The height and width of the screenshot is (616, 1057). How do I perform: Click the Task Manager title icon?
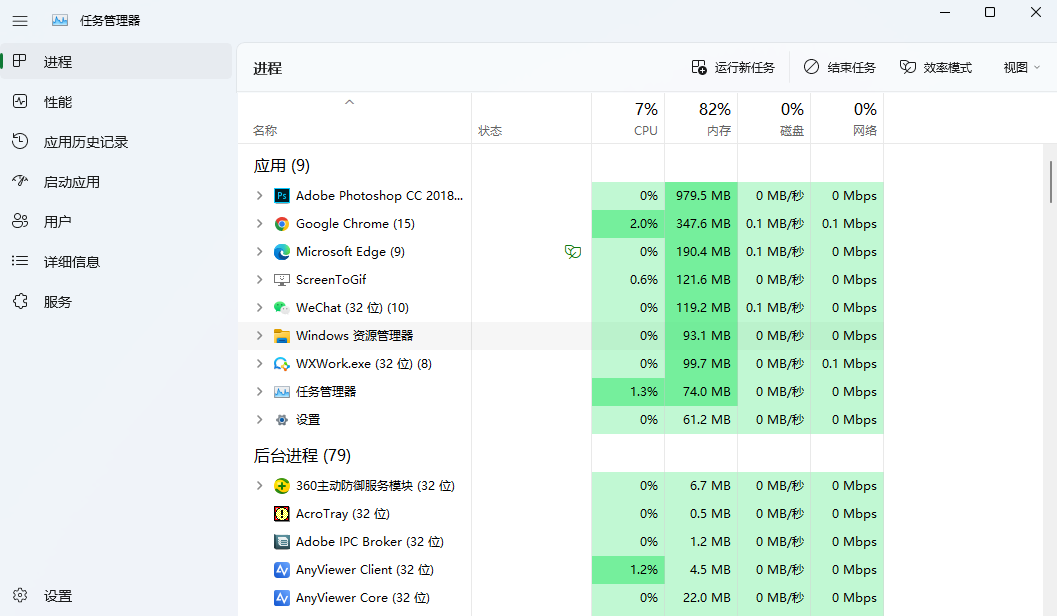pyautogui.click(x=60, y=21)
